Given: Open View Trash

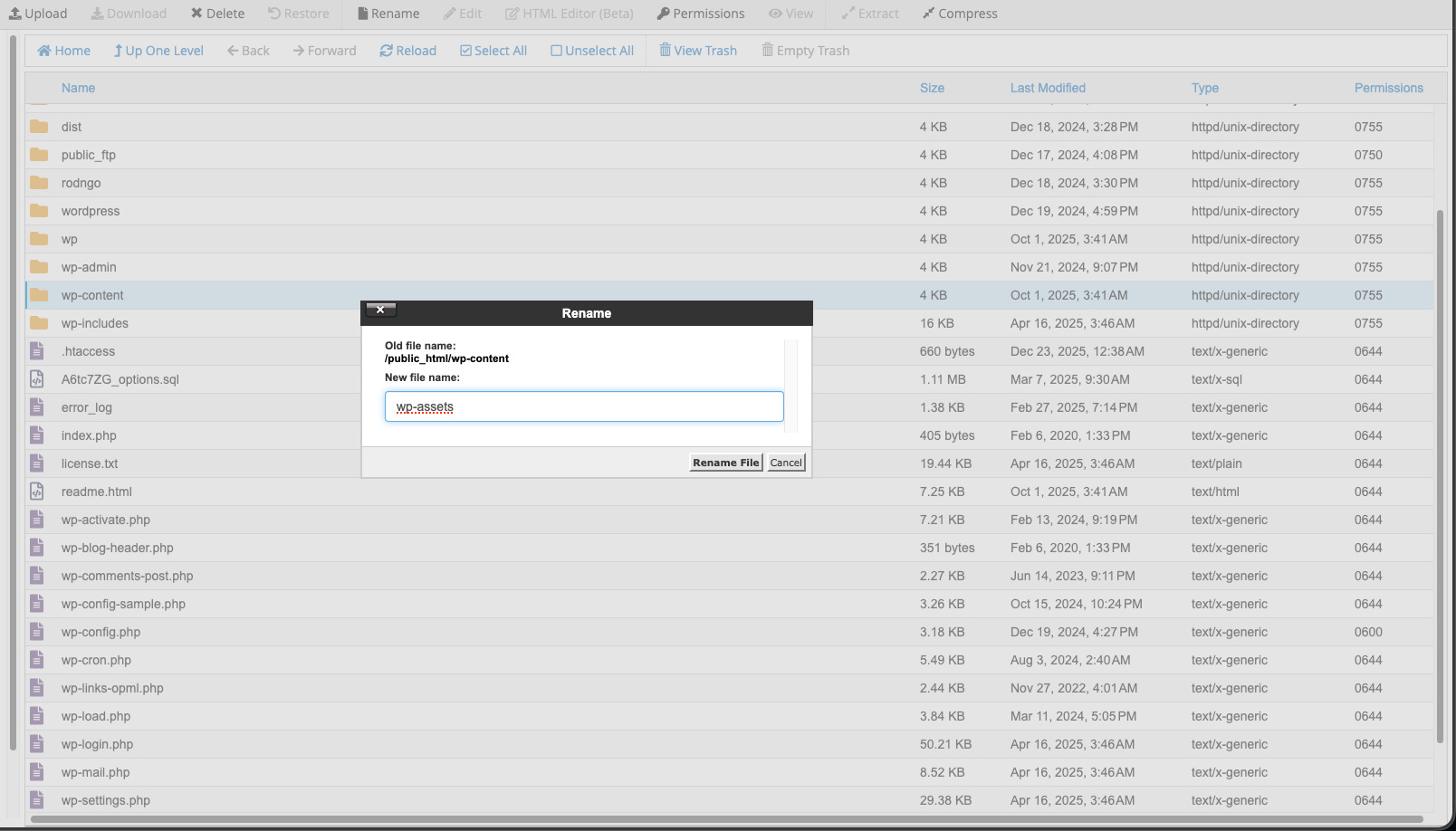Looking at the screenshot, I should pyautogui.click(x=697, y=51).
